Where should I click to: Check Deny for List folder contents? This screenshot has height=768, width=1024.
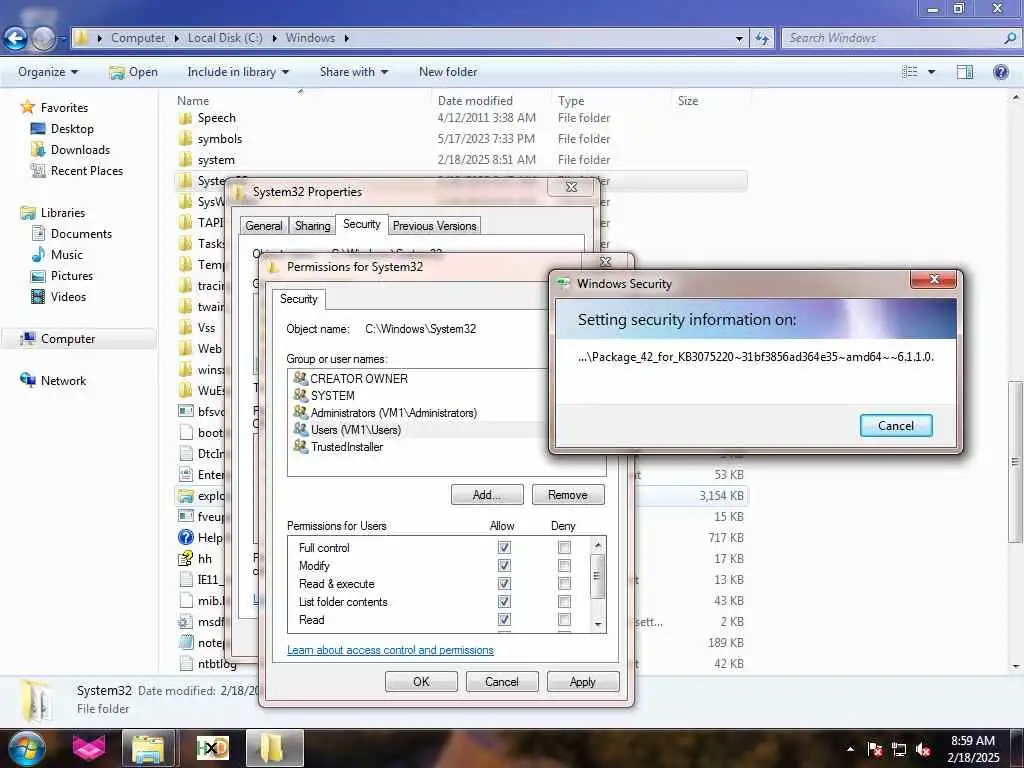pos(564,601)
